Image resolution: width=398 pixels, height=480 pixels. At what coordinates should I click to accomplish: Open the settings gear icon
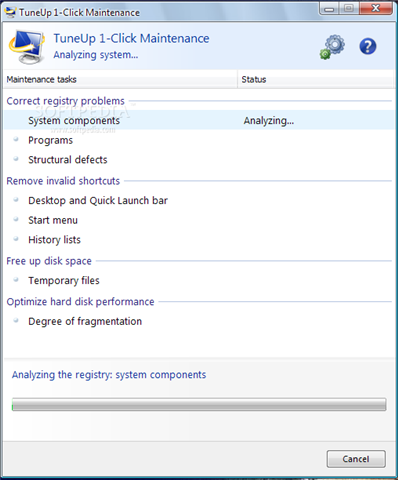[333, 47]
